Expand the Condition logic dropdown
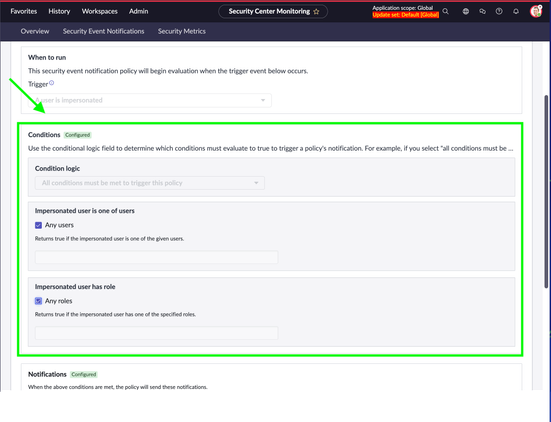The width and height of the screenshot is (551, 422). point(150,183)
